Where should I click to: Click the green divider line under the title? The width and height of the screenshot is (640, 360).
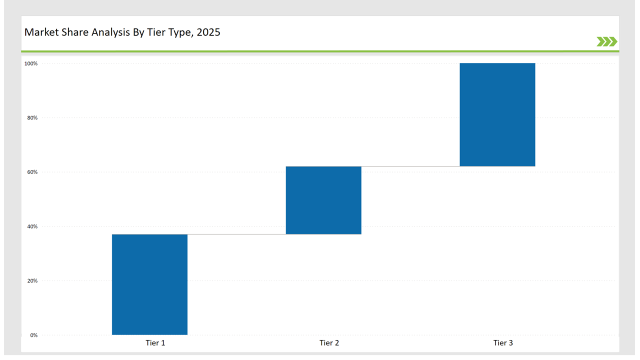pos(320,51)
